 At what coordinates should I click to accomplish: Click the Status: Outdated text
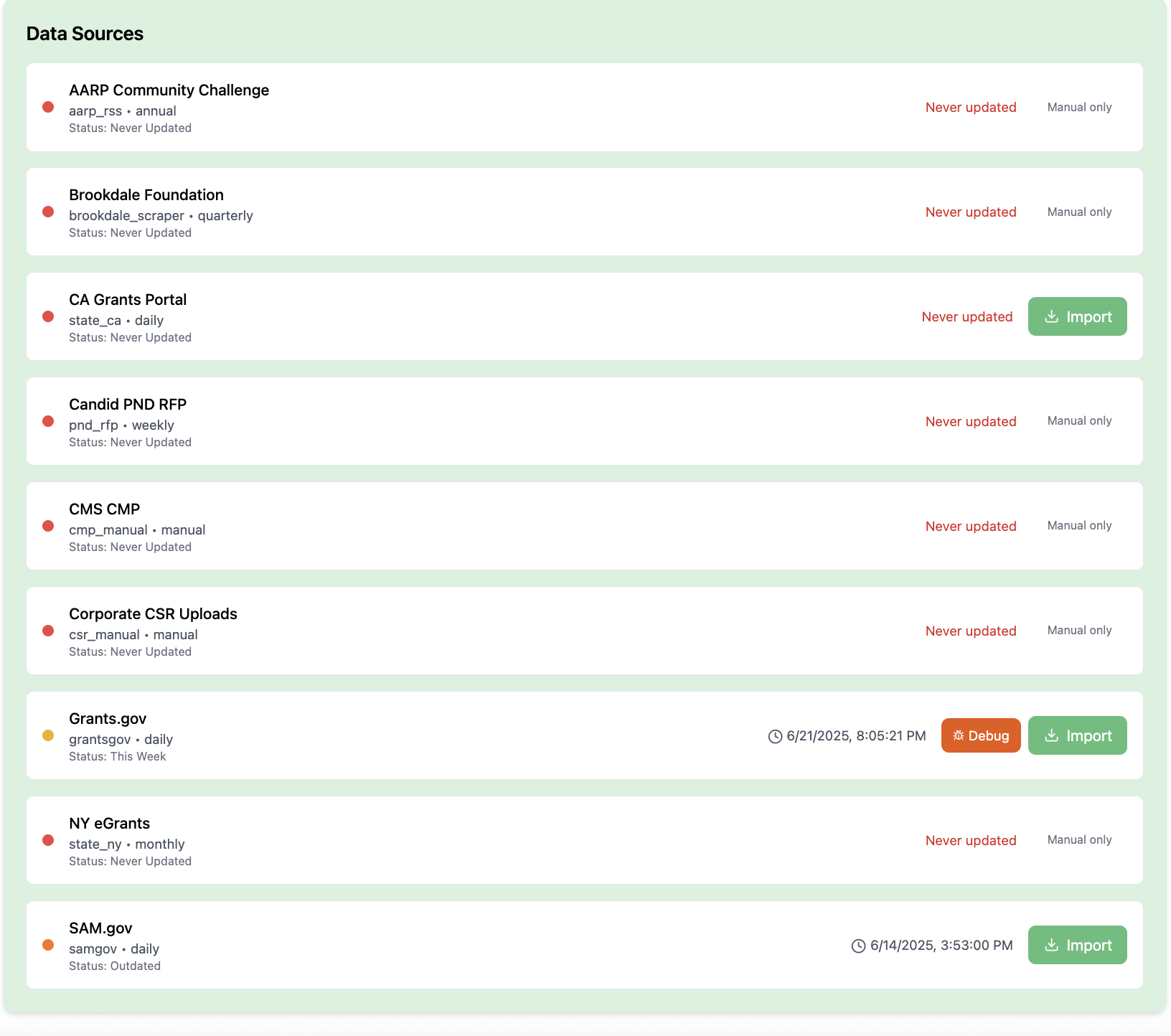tap(115, 966)
